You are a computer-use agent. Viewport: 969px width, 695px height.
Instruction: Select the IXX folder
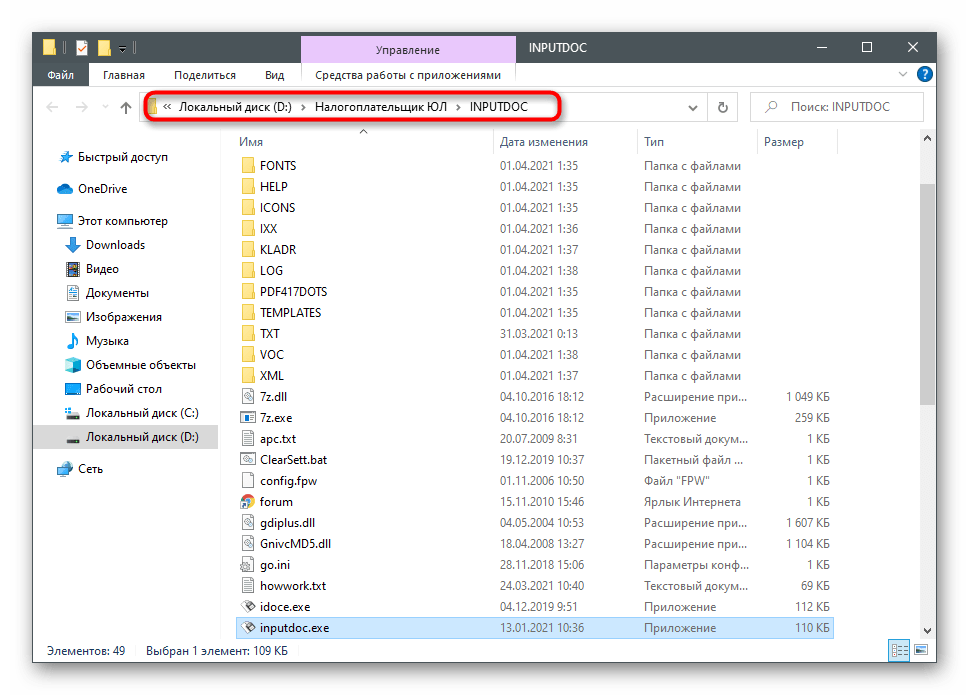[268, 229]
